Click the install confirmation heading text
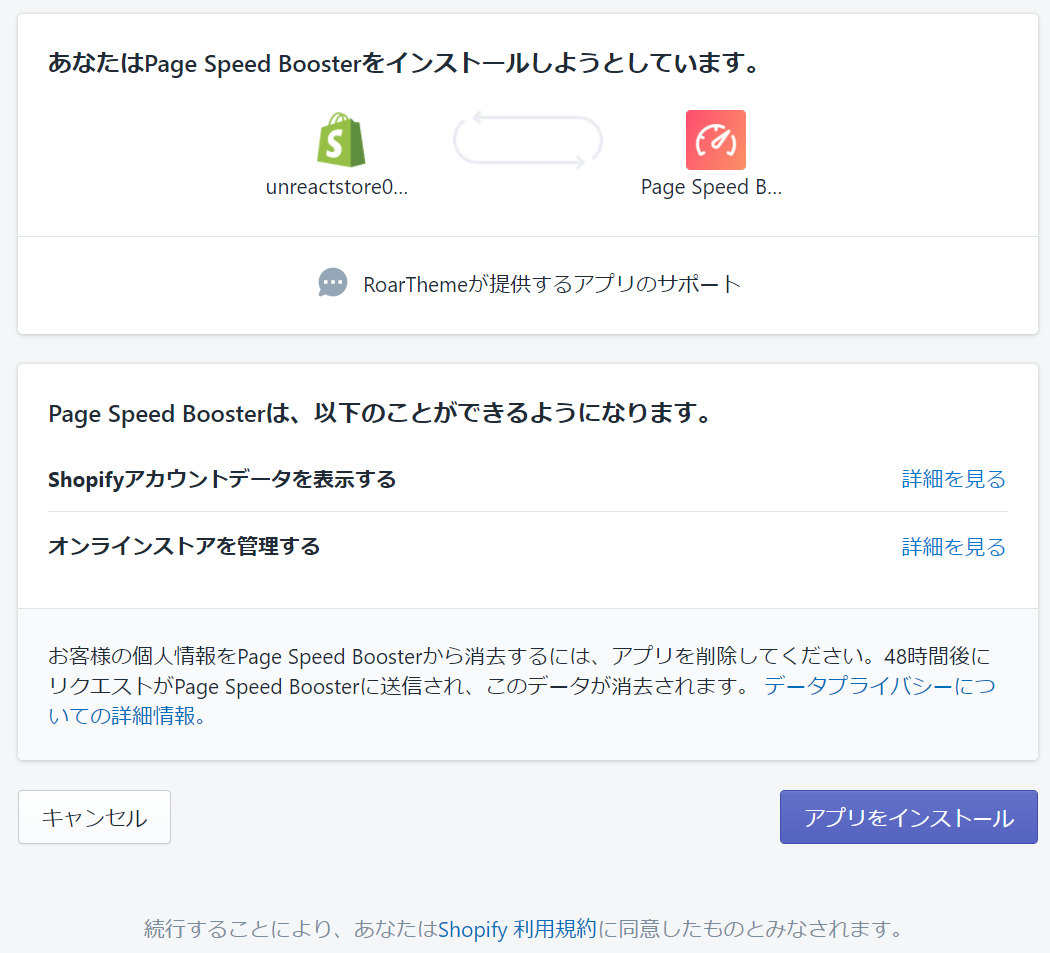This screenshot has height=953, width=1050. pyautogui.click(x=404, y=63)
